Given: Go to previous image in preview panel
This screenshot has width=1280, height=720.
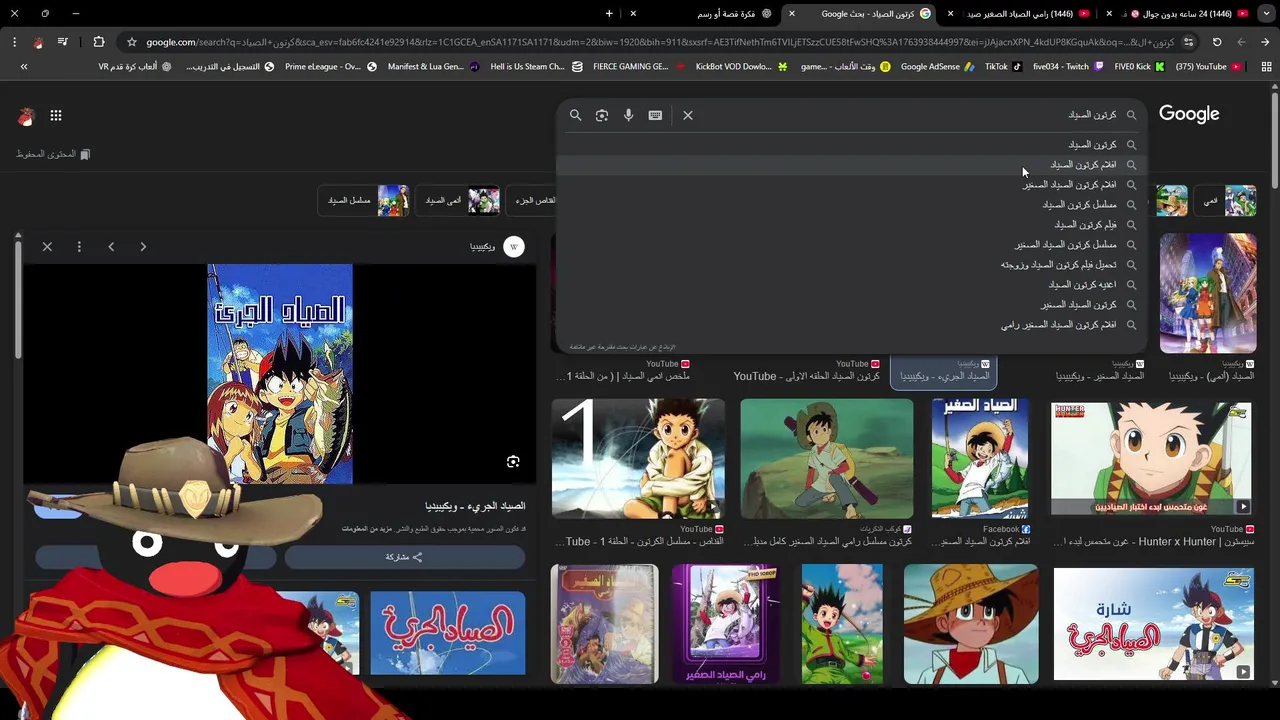Looking at the screenshot, I should click(x=111, y=246).
